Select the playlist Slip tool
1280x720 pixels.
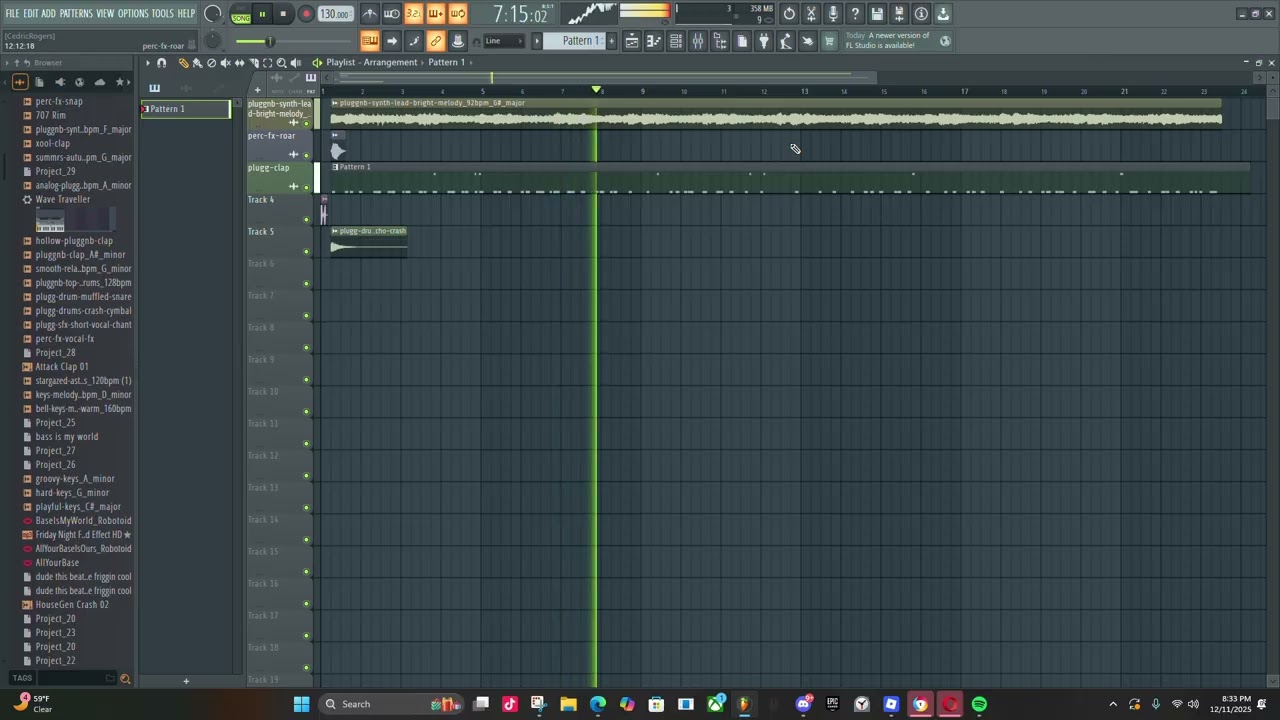pos(239,63)
